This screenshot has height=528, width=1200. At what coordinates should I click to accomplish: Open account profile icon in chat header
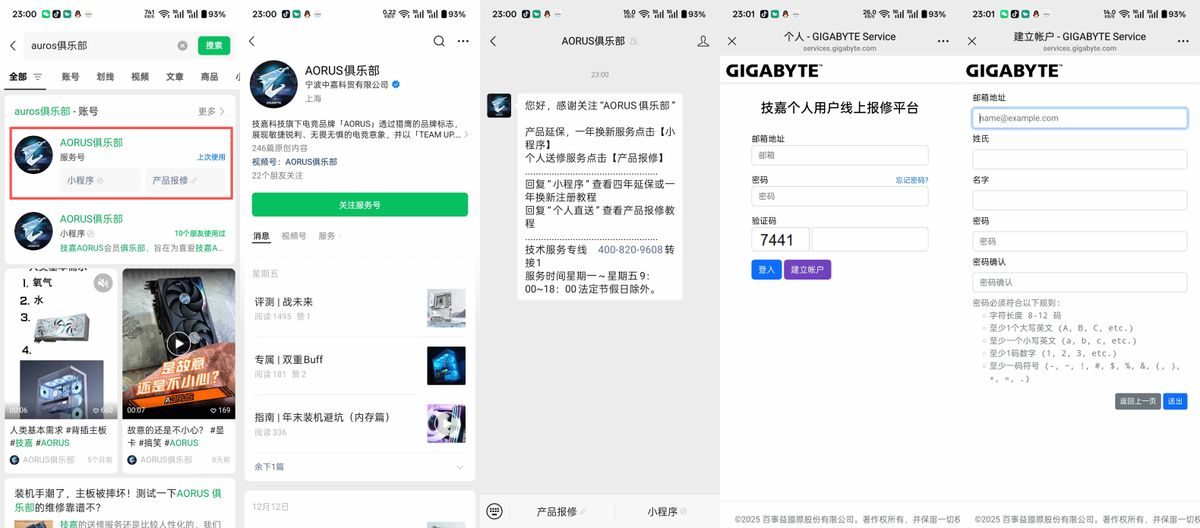pos(703,41)
